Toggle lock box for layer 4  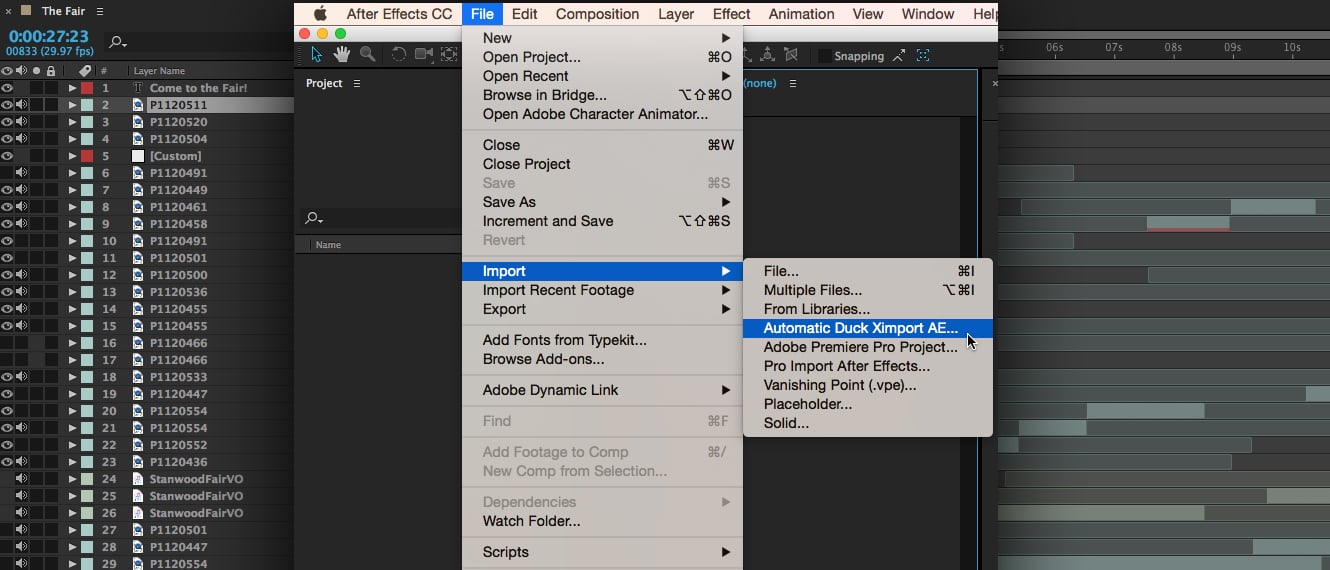[x=51, y=139]
